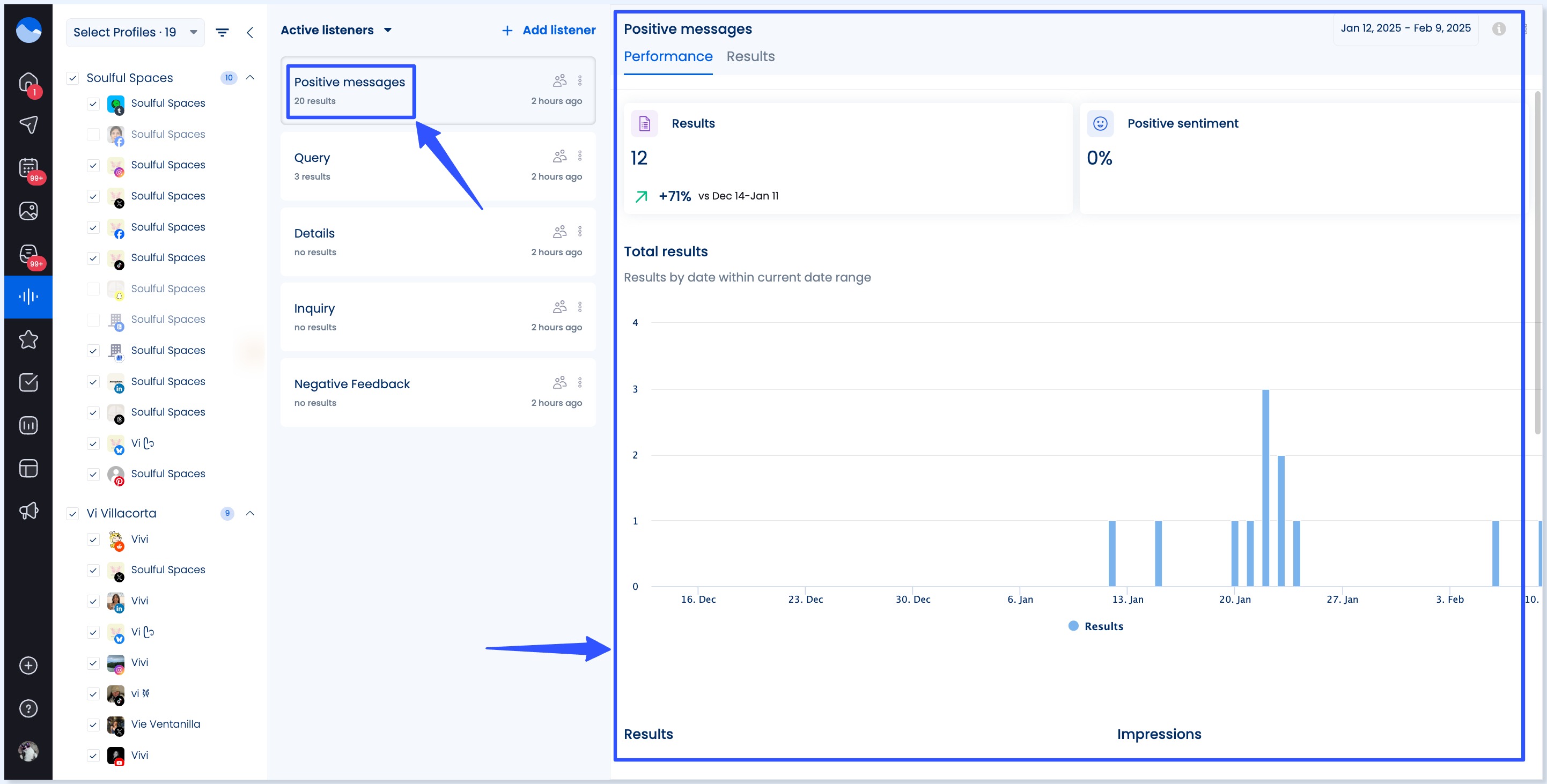Open the Home dashboard icon
The height and width of the screenshot is (784, 1547).
click(28, 82)
